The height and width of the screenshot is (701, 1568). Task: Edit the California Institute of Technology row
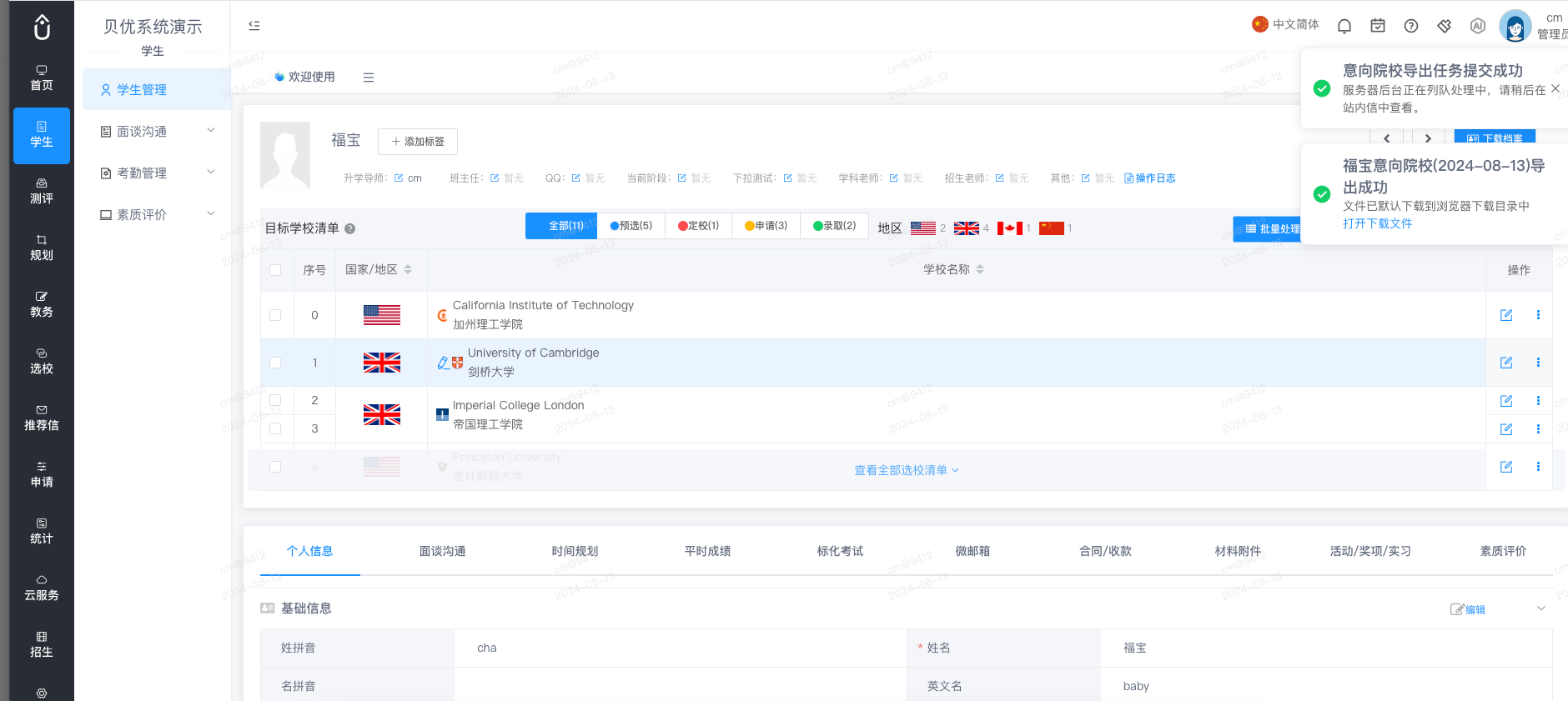pyautogui.click(x=1506, y=315)
